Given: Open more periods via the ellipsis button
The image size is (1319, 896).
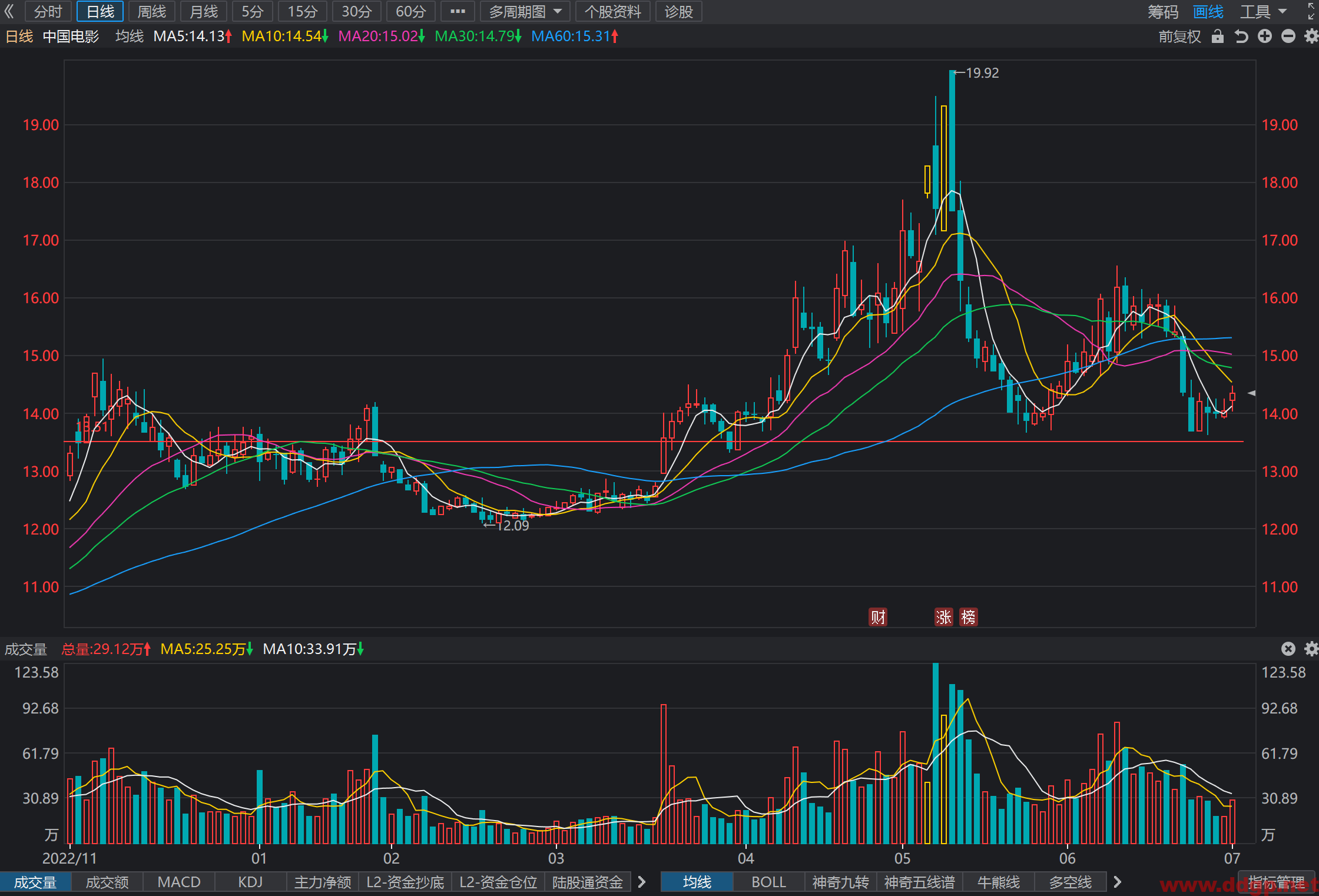Looking at the screenshot, I should coord(458,12).
